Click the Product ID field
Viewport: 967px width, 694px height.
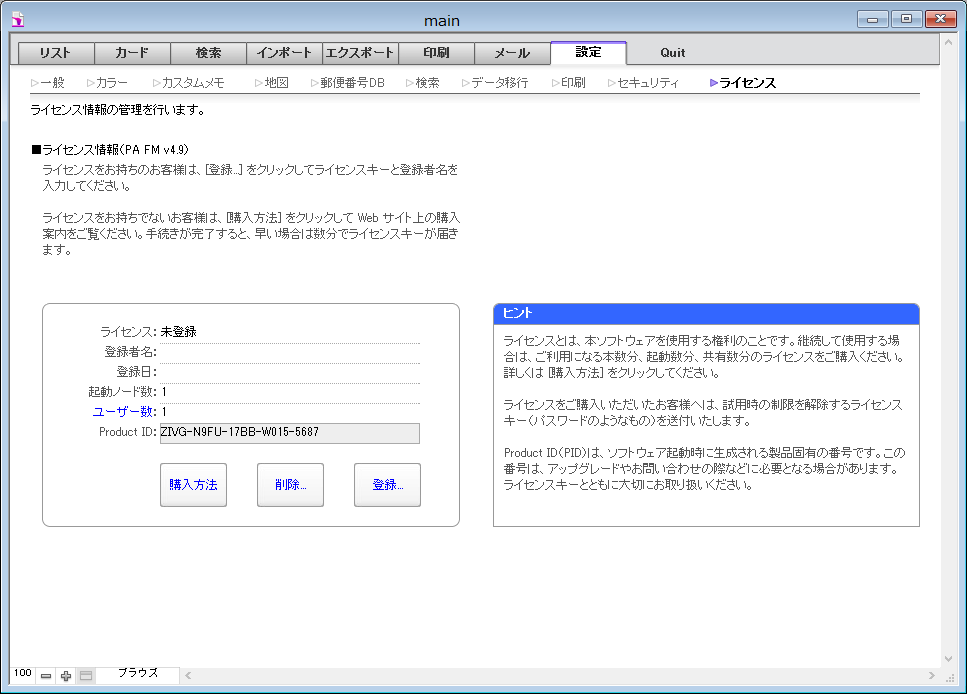(x=289, y=432)
